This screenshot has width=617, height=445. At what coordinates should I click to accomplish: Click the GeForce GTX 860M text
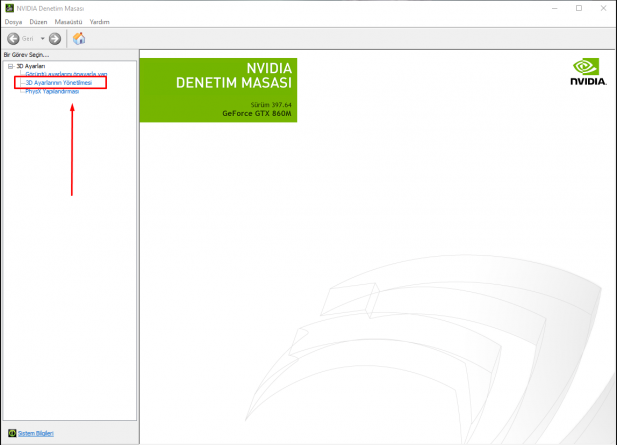pyautogui.click(x=257, y=113)
